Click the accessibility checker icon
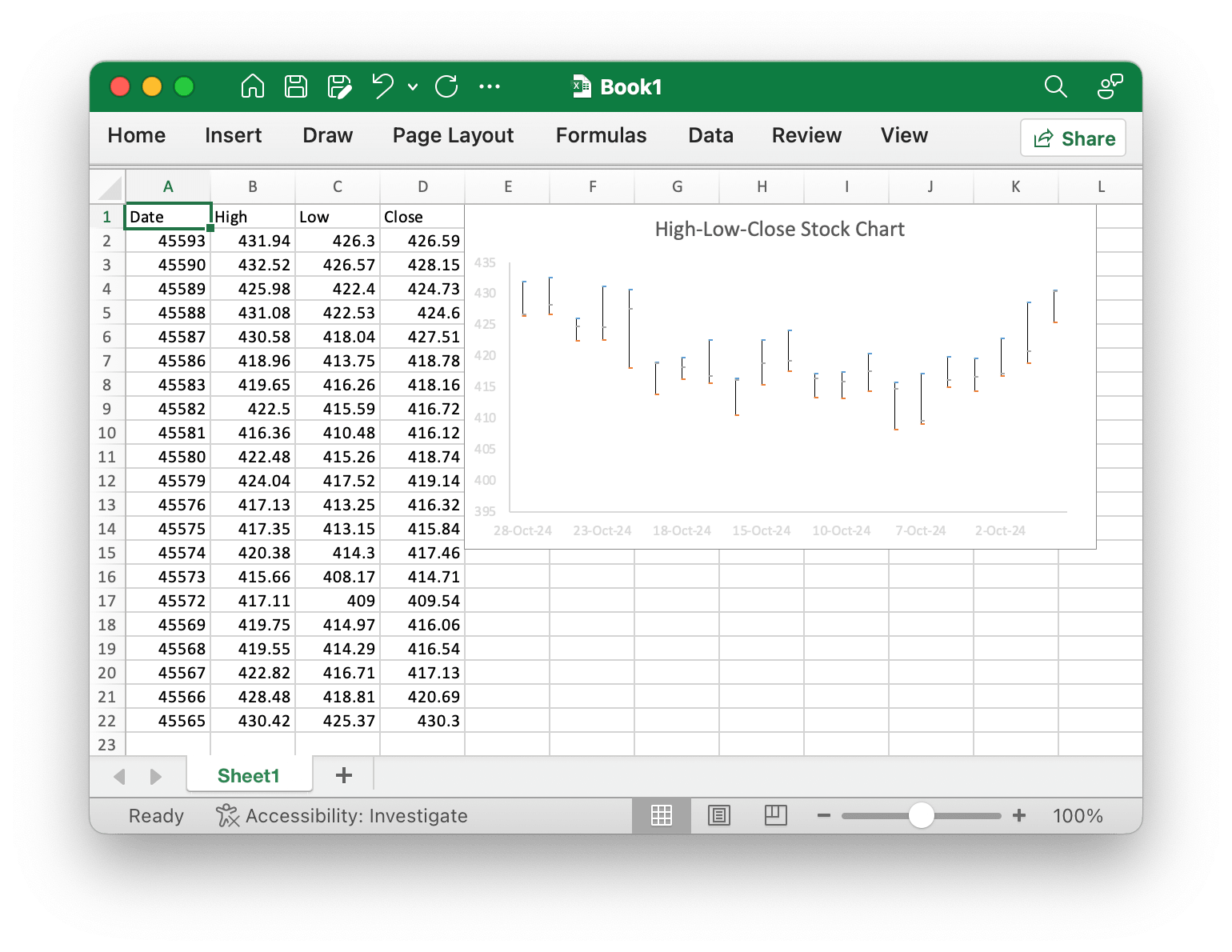Screen dimensions: 1232x952 click(x=227, y=816)
